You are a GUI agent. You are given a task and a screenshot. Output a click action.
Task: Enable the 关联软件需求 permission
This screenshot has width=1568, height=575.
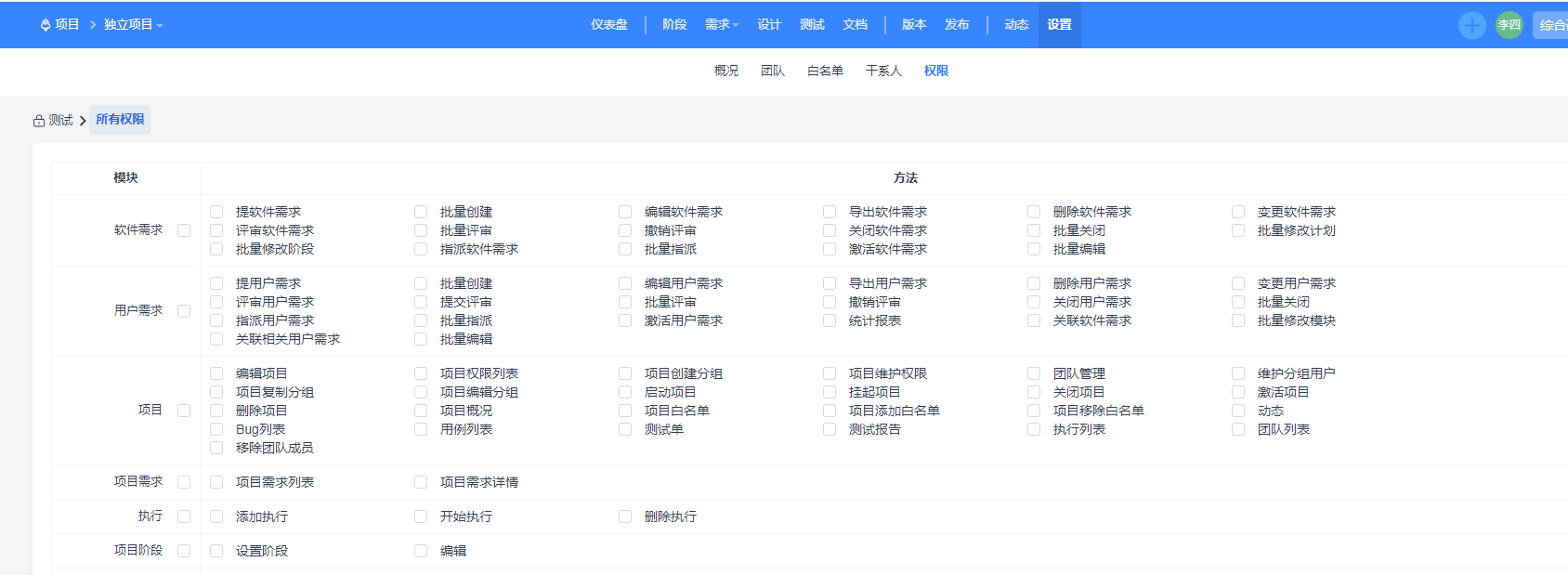pos(1034,320)
